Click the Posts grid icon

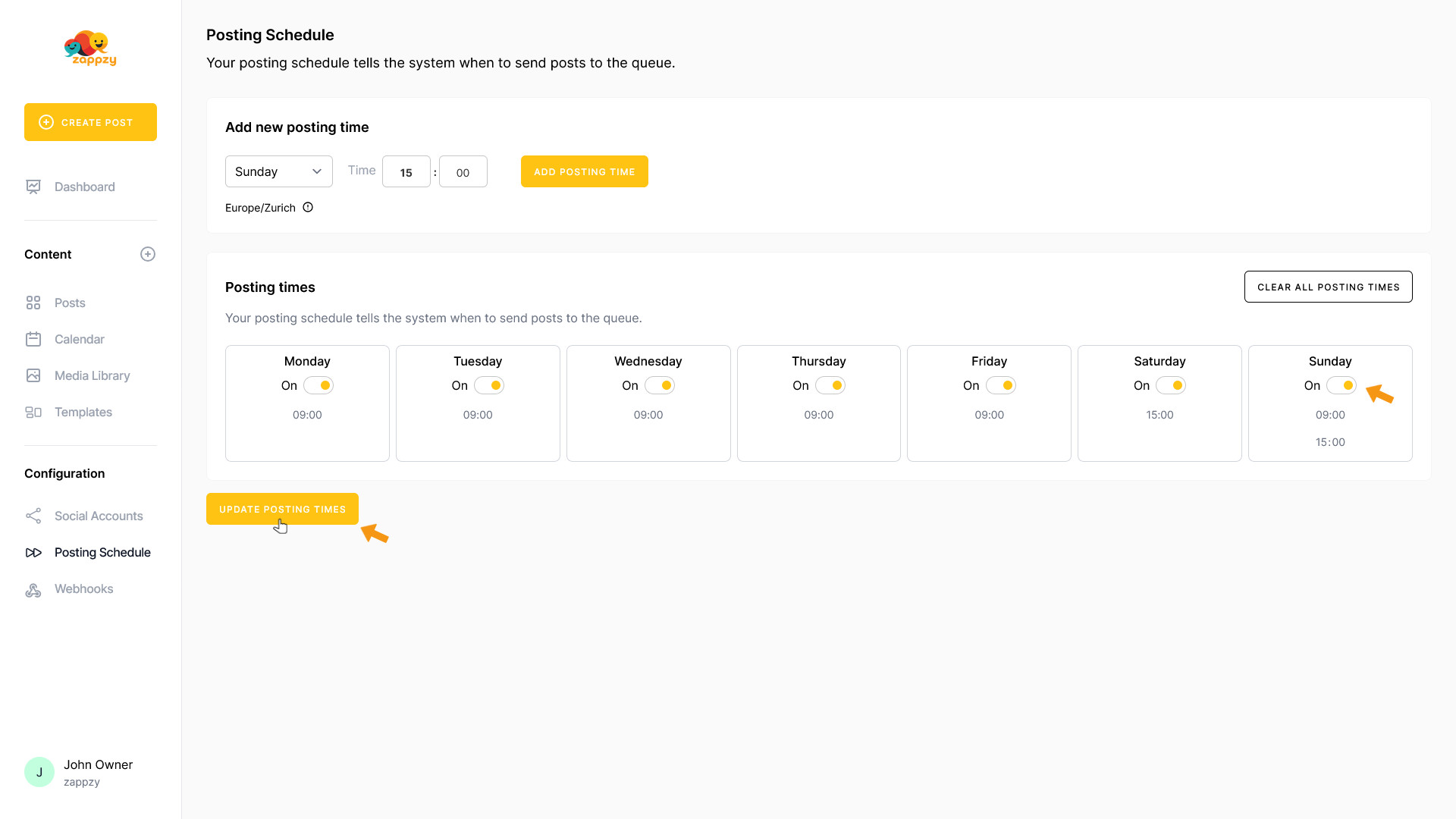pos(33,303)
